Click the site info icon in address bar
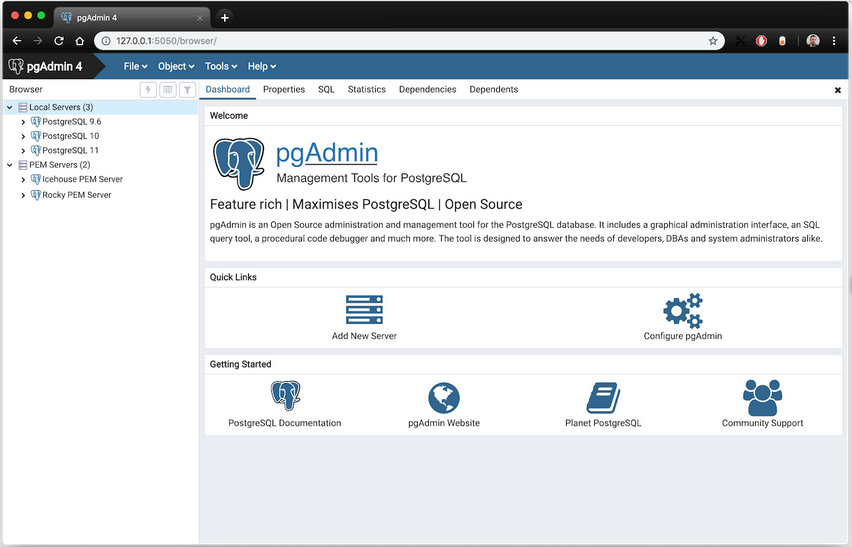852x547 pixels. tap(106, 41)
